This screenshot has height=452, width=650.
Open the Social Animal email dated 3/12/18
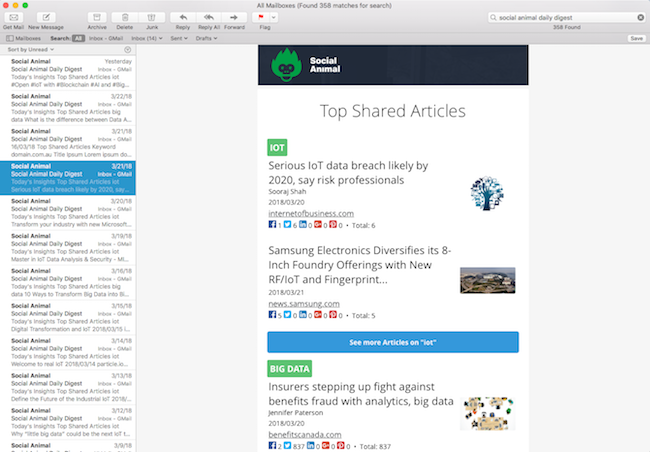[68, 422]
